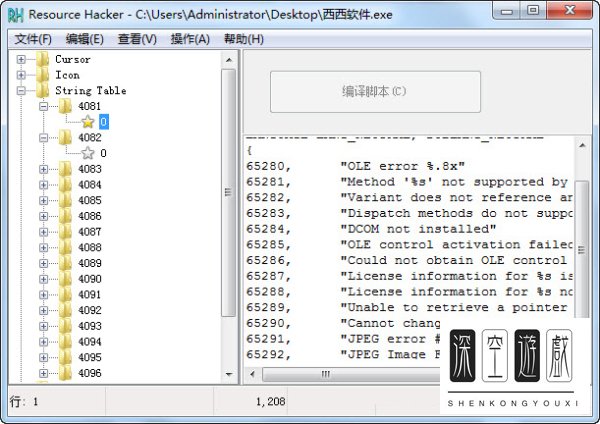Click the 4085 folder icon
Screen dimensions: 600x424
click(x=65, y=201)
